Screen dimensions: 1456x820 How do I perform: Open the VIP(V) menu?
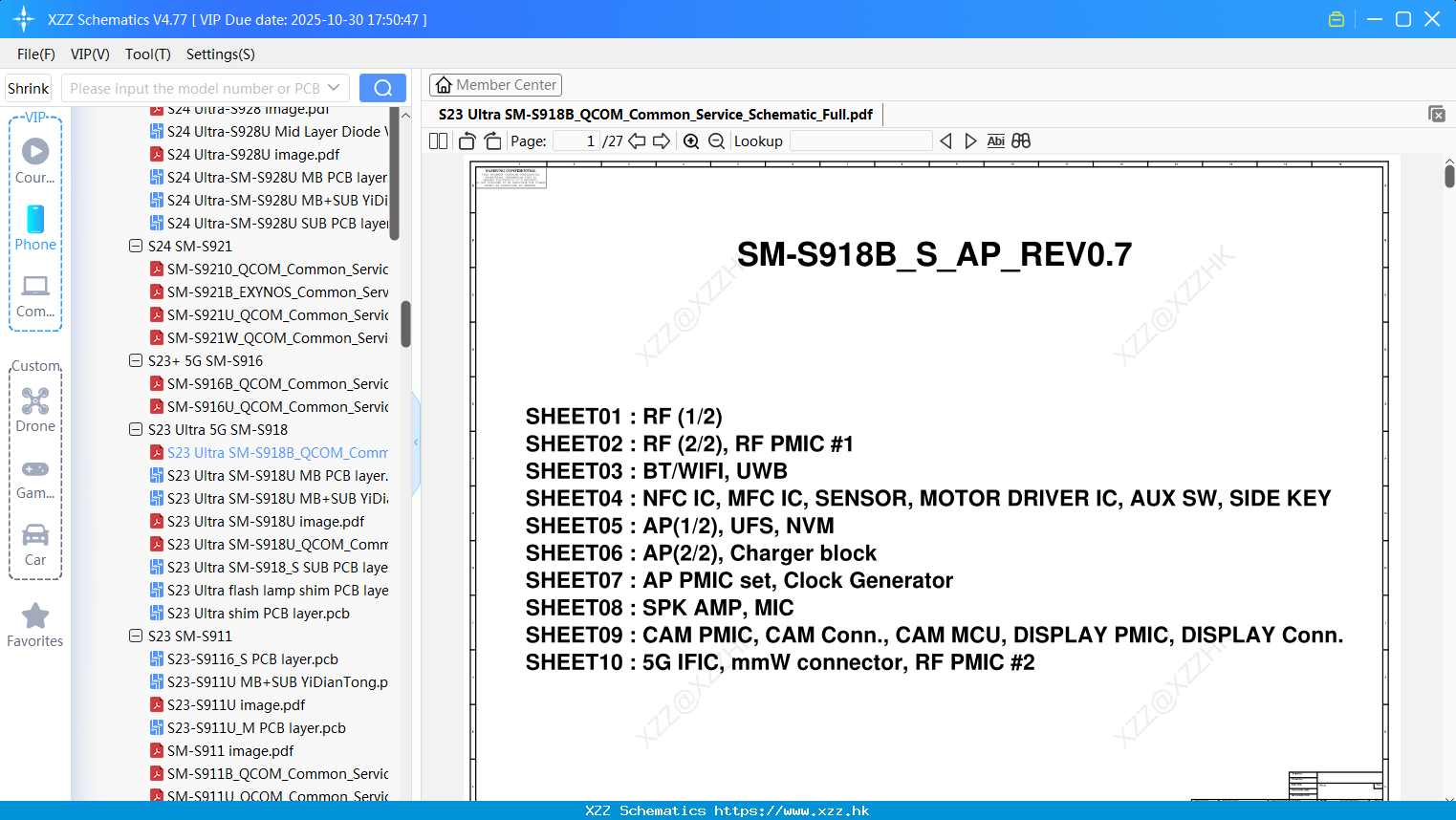[90, 54]
